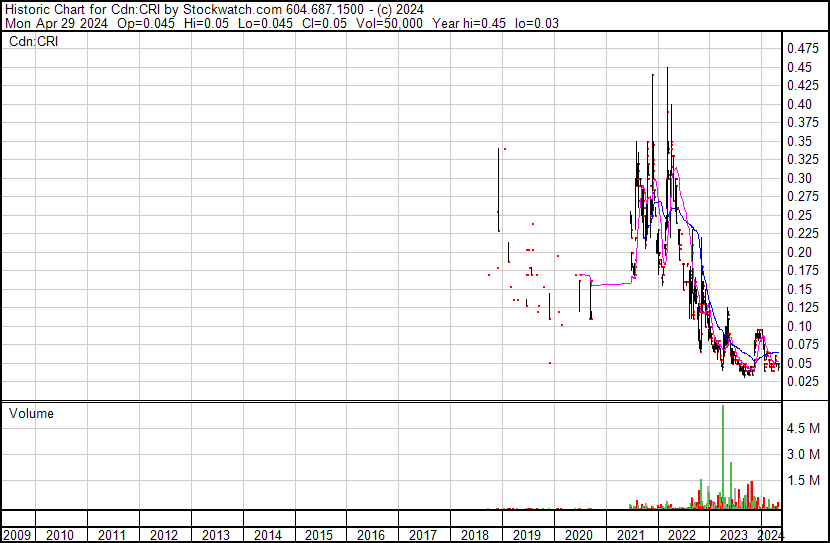
Task: Click the 2009 label at axis start
Action: point(18,535)
